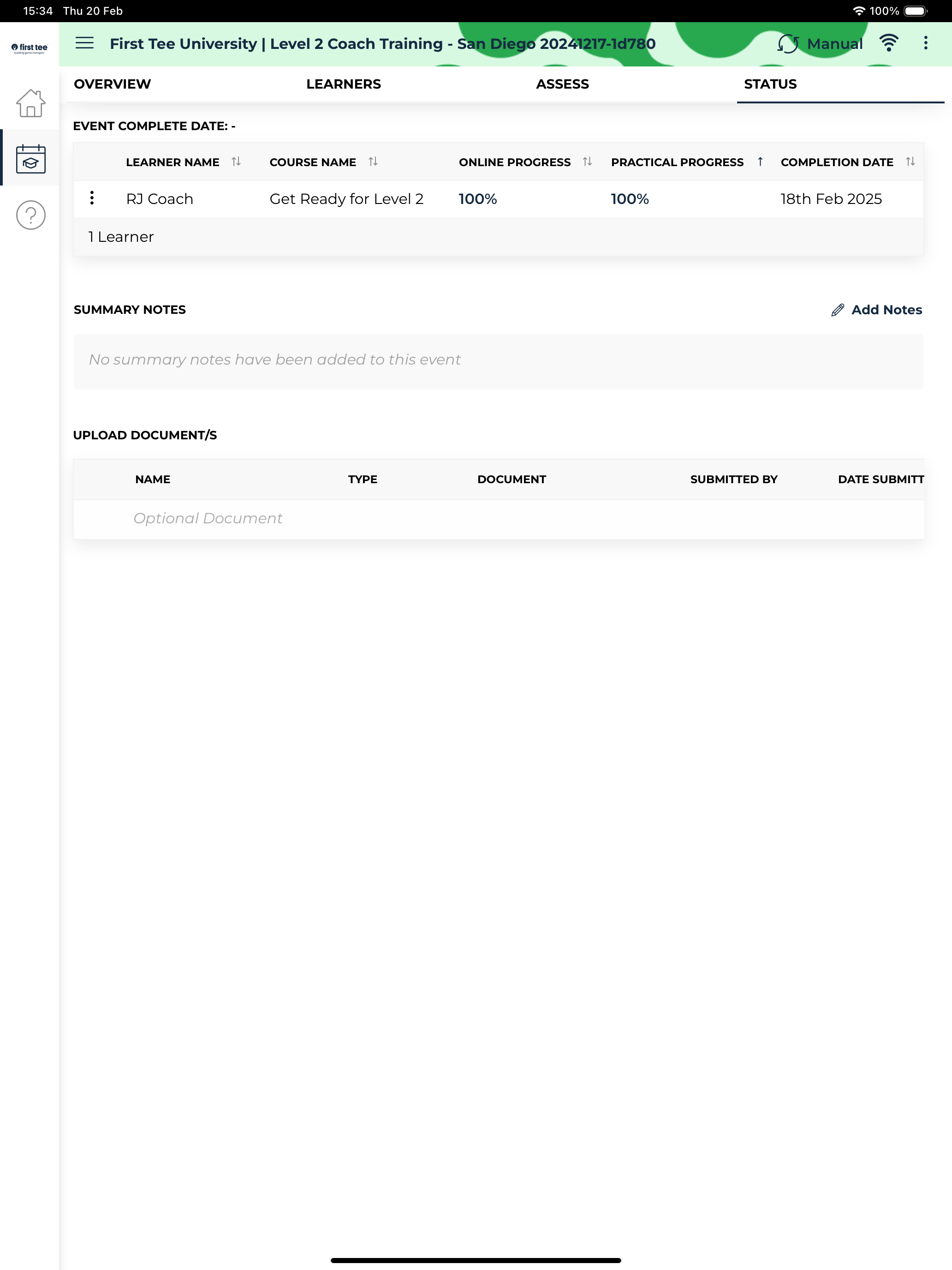The width and height of the screenshot is (952, 1270).
Task: Click the Manual sync button
Action: point(820,44)
